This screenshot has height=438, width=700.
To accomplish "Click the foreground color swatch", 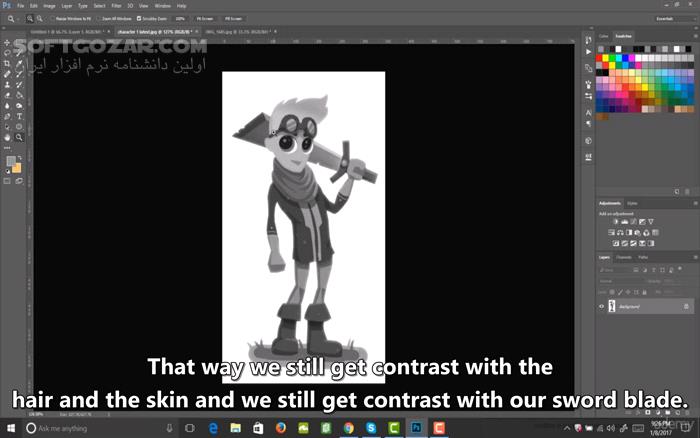I will (x=11, y=161).
